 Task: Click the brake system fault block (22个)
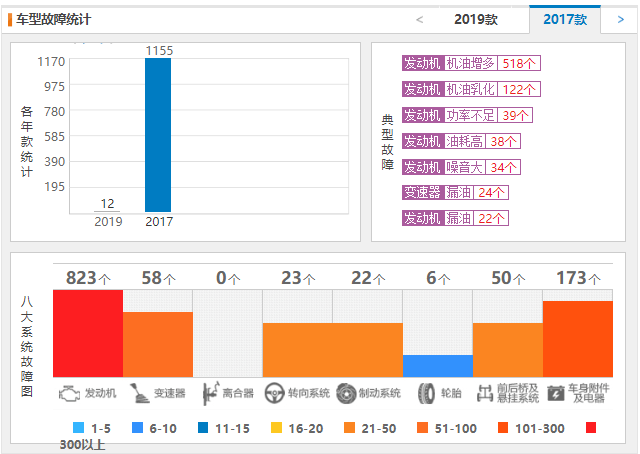(x=368, y=350)
